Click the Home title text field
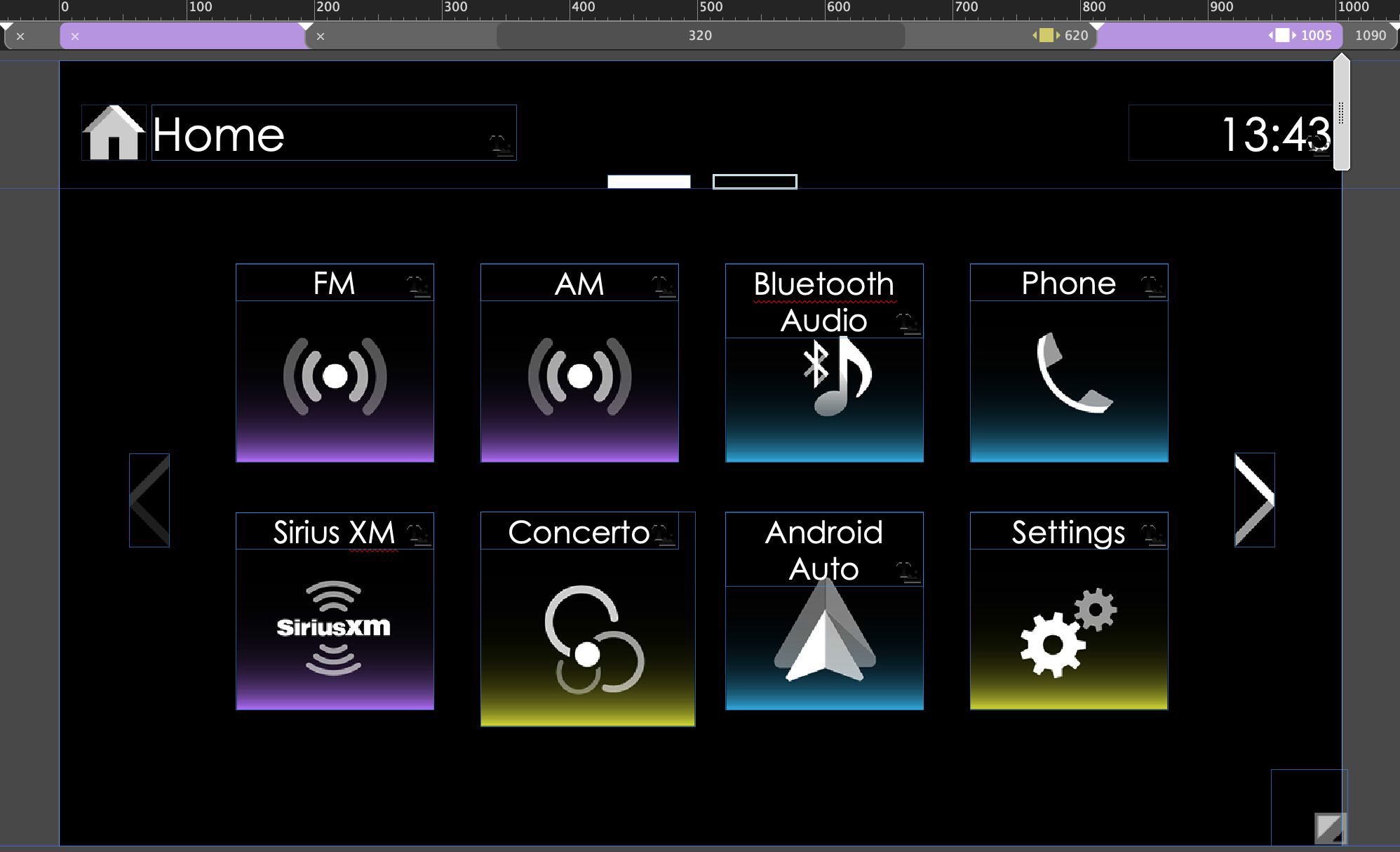This screenshot has width=1400, height=852. click(x=333, y=133)
